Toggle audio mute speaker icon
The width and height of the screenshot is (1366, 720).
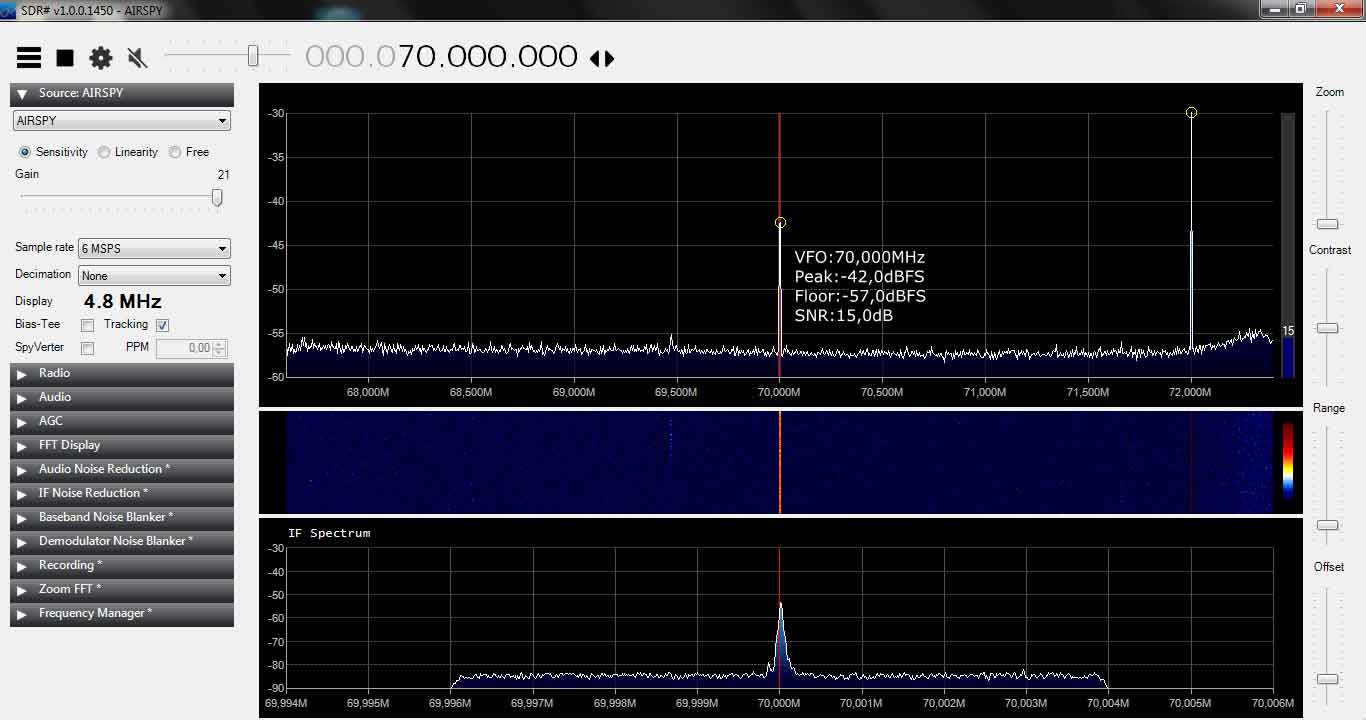[138, 58]
